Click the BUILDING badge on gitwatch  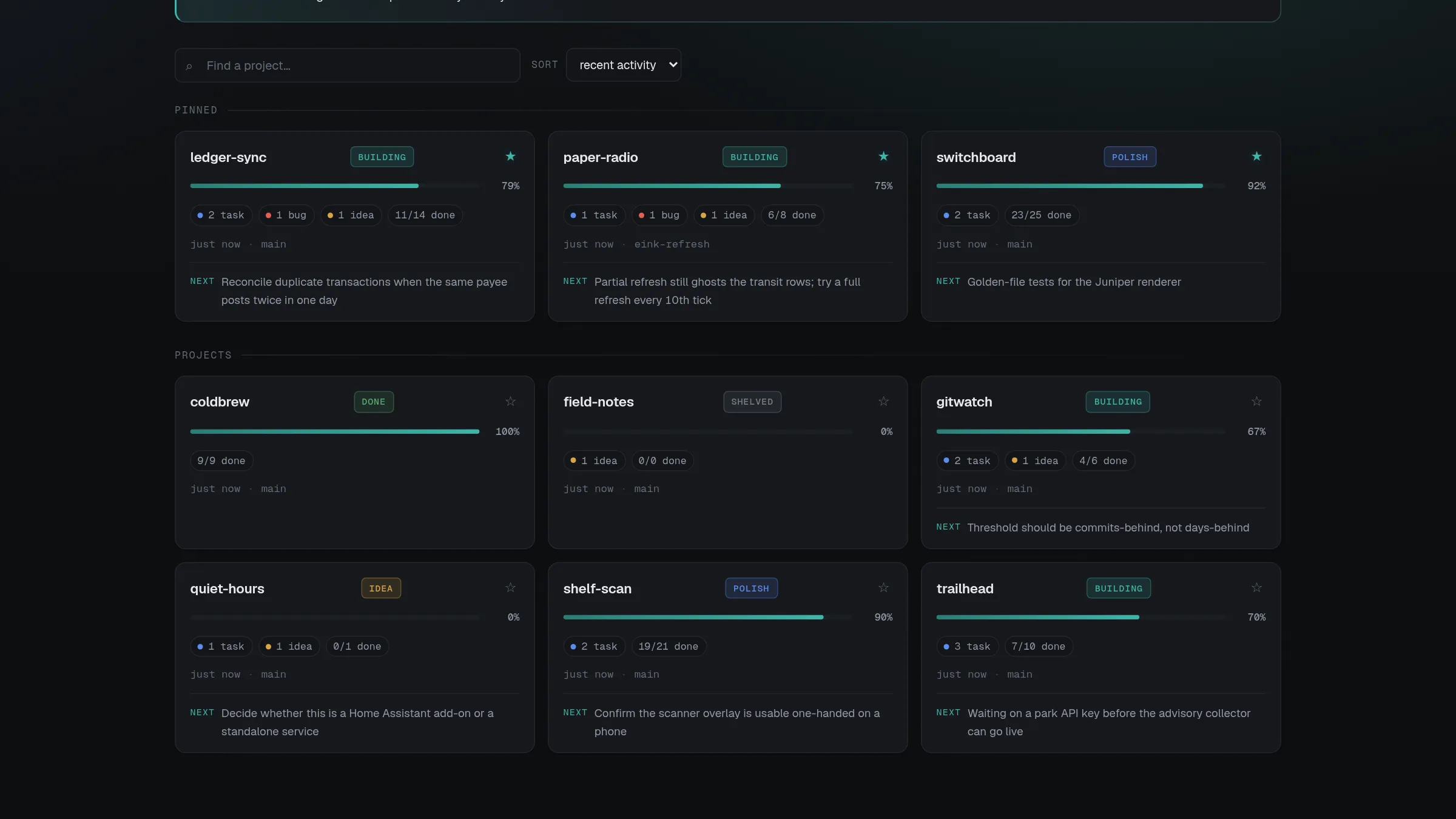tap(1117, 402)
